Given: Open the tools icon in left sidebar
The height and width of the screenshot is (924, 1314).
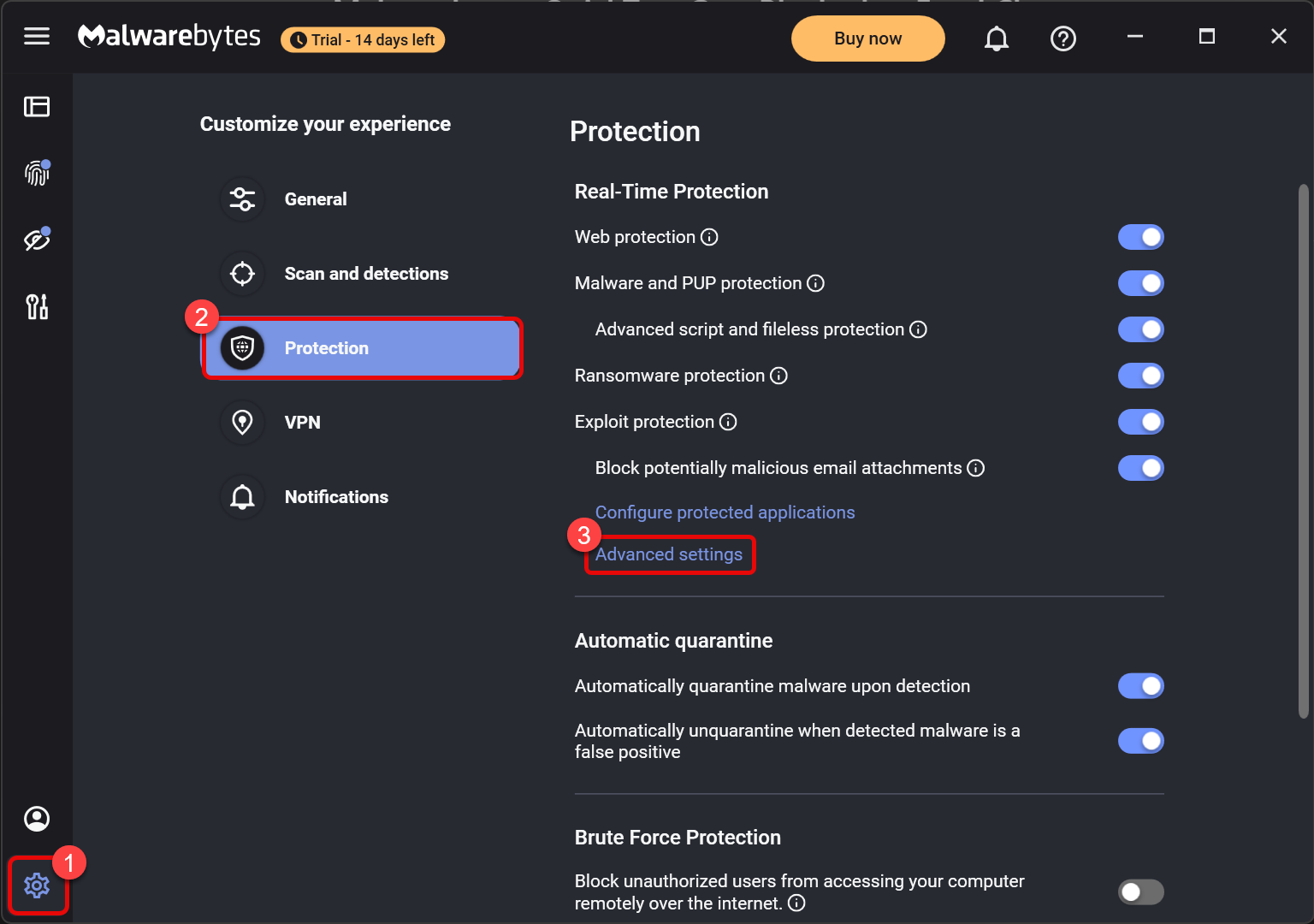Looking at the screenshot, I should tap(37, 306).
